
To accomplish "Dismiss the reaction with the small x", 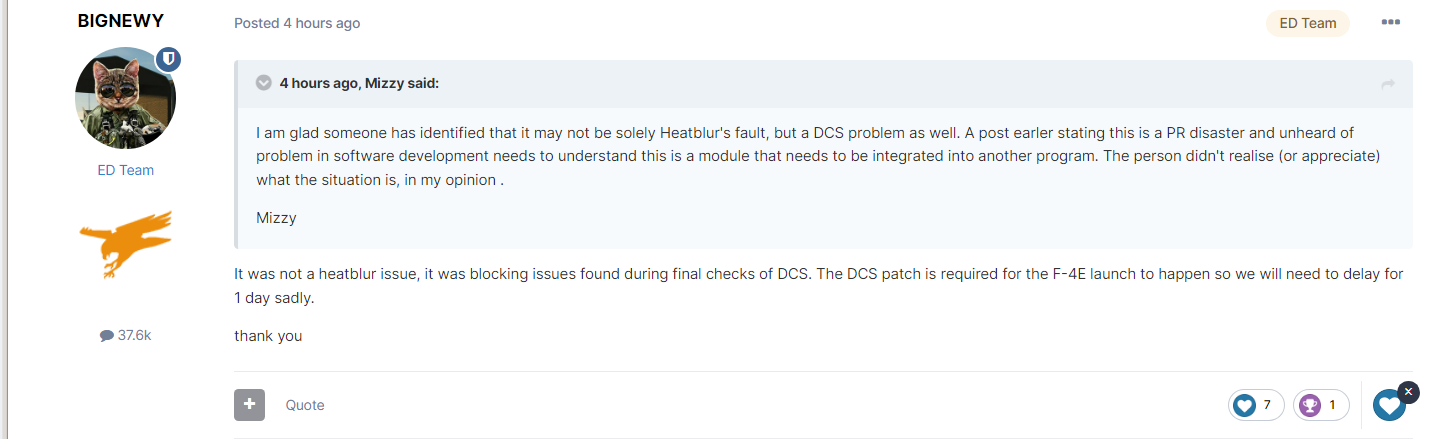I will 1409,392.
